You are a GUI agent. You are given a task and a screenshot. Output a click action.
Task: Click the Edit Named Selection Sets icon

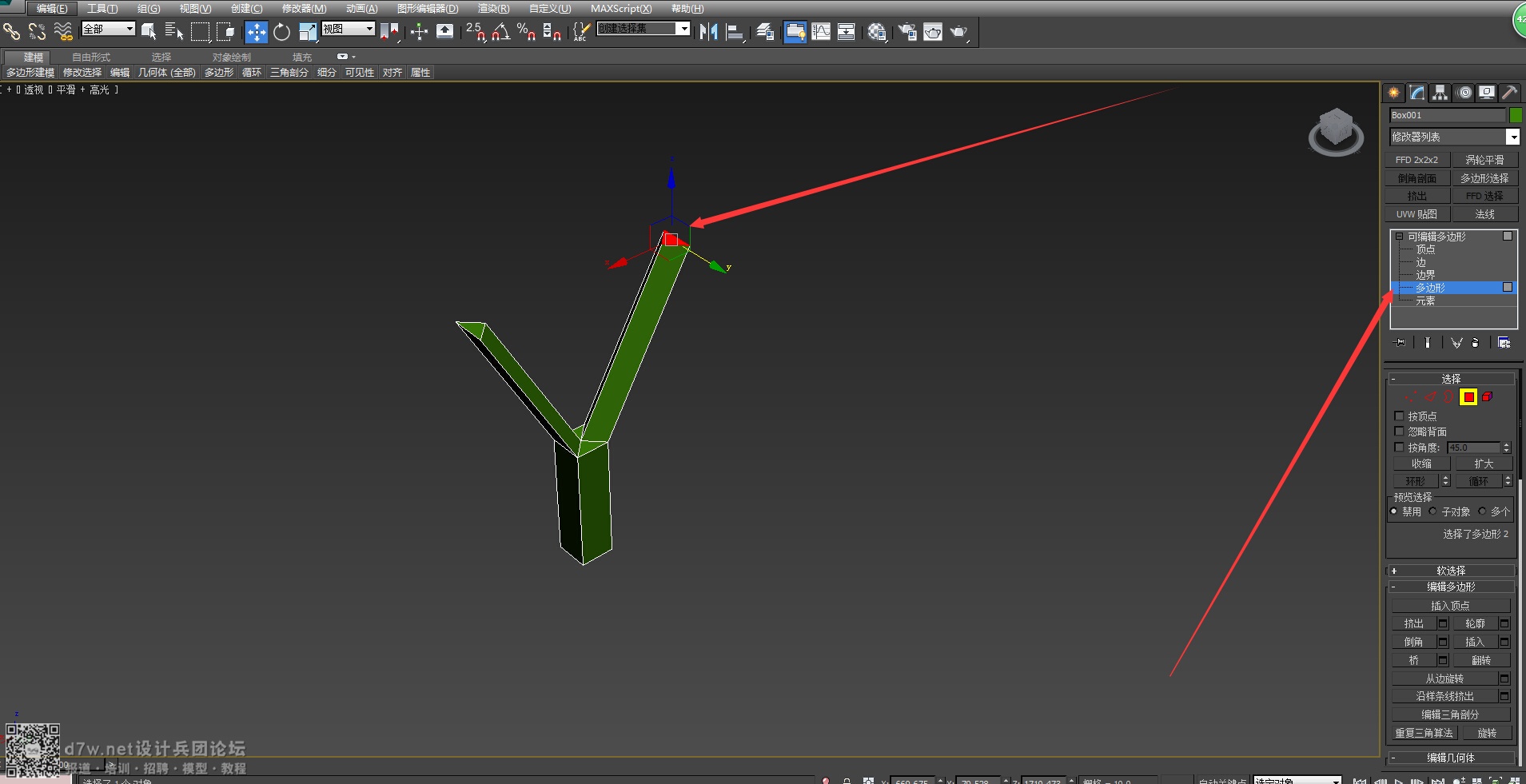pos(581,31)
